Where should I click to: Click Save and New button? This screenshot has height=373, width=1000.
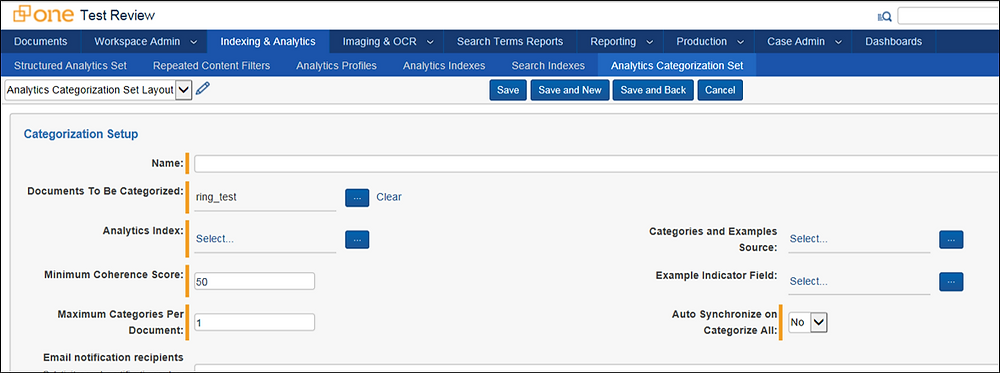[x=570, y=90]
